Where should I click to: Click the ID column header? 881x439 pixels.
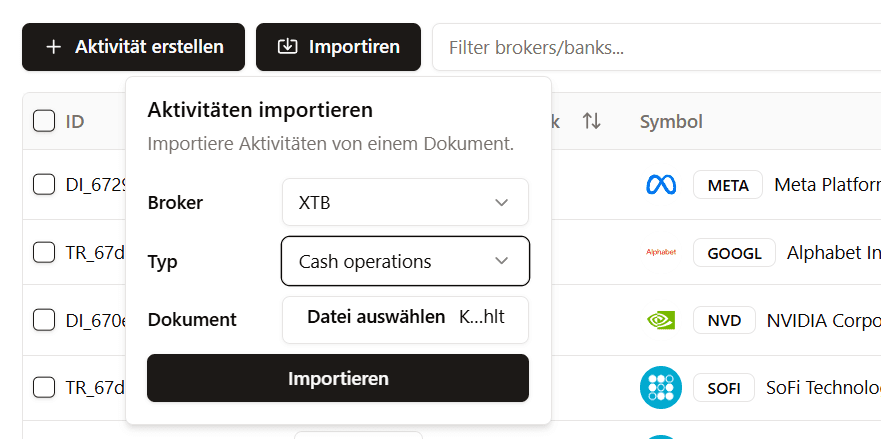pos(75,121)
